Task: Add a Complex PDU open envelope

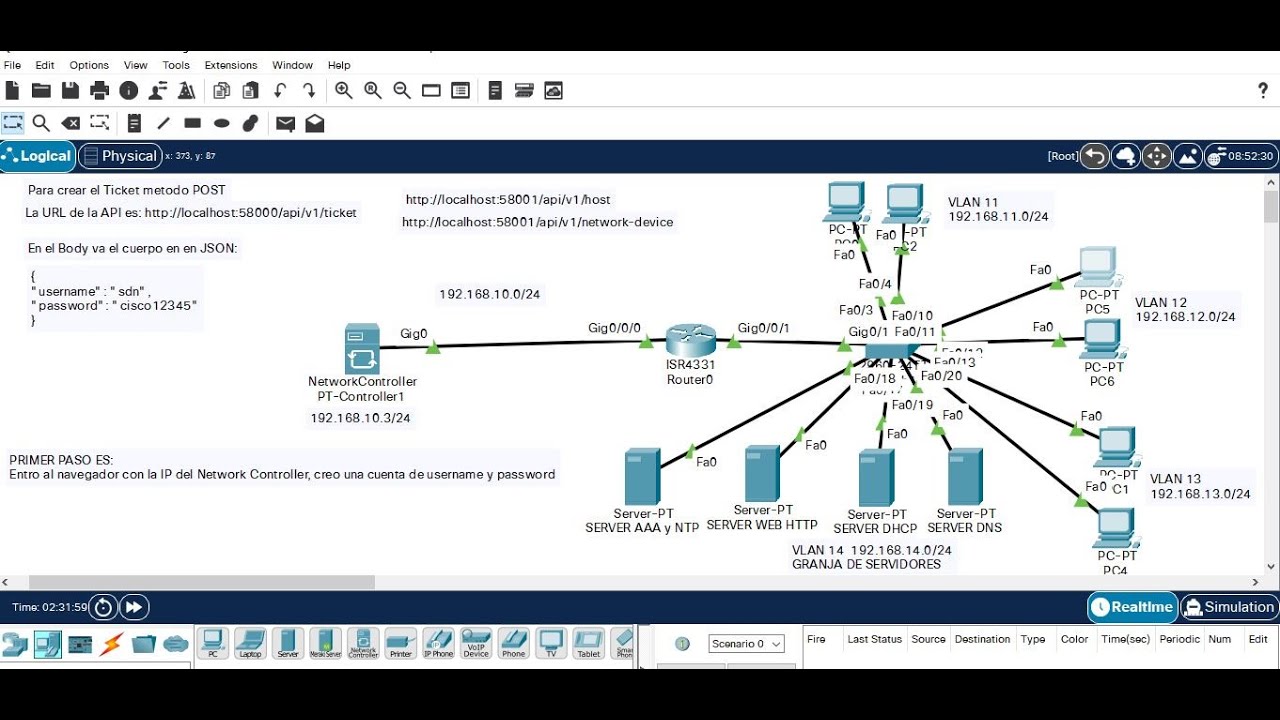Action: pyautogui.click(x=315, y=123)
